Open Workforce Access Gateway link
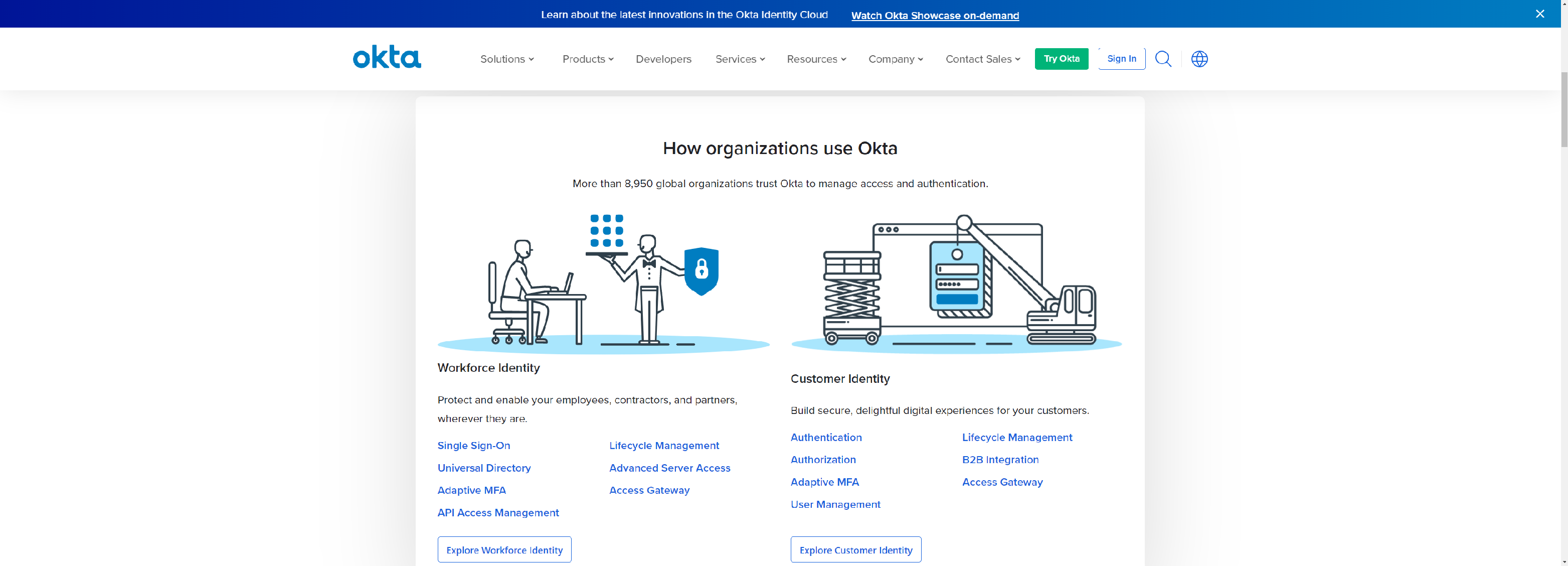 point(649,490)
